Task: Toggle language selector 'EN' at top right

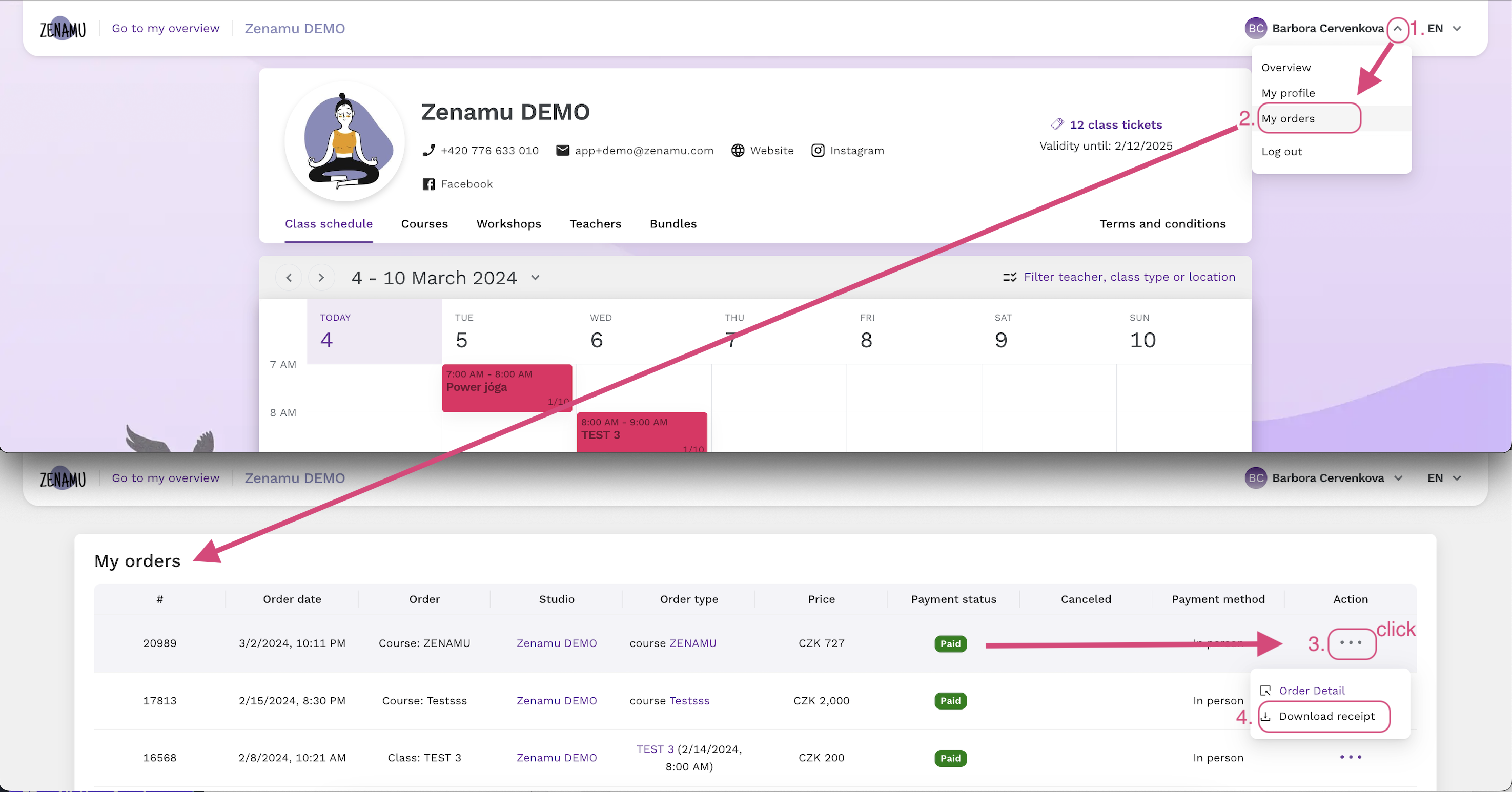Action: tap(1445, 28)
